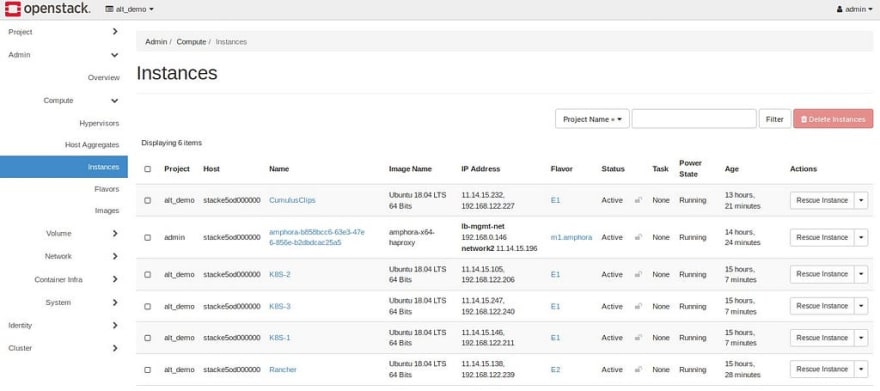The height and width of the screenshot is (391, 880).
Task: Click Rescue Instance for K8S-2
Action: (x=822, y=274)
